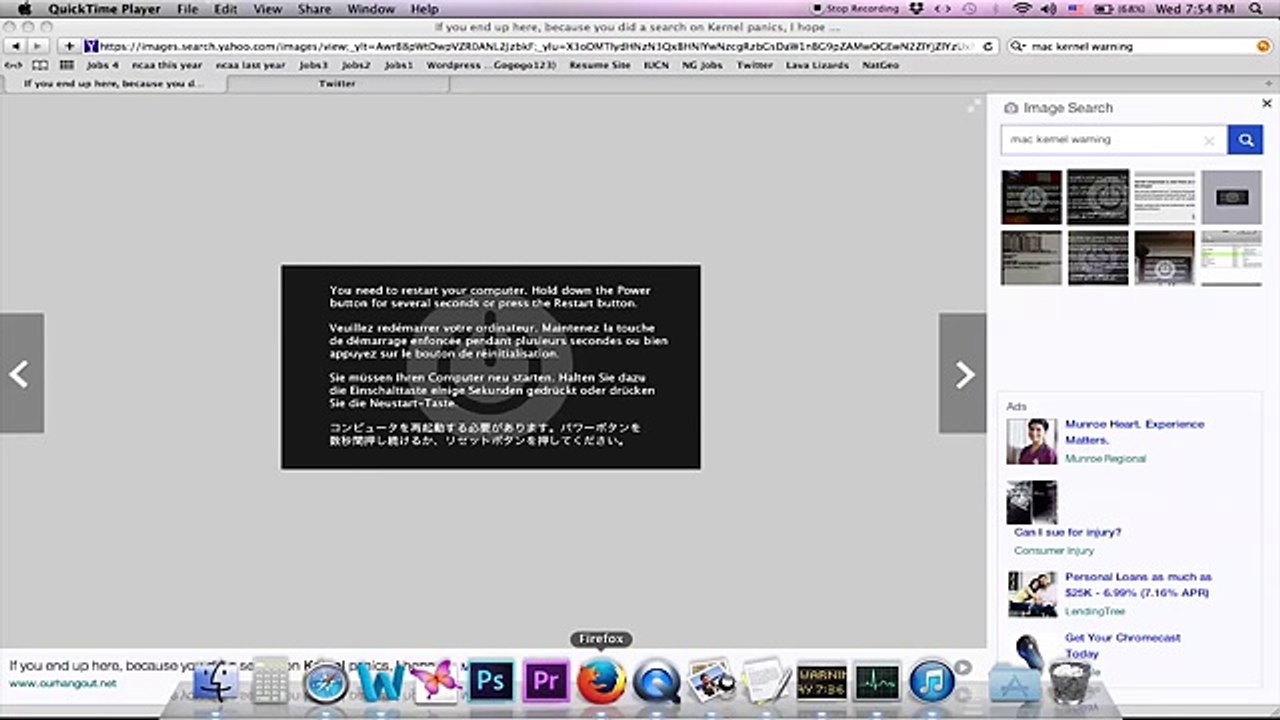Launch Photoshop from the dock
The image size is (1280, 720).
[x=491, y=682]
